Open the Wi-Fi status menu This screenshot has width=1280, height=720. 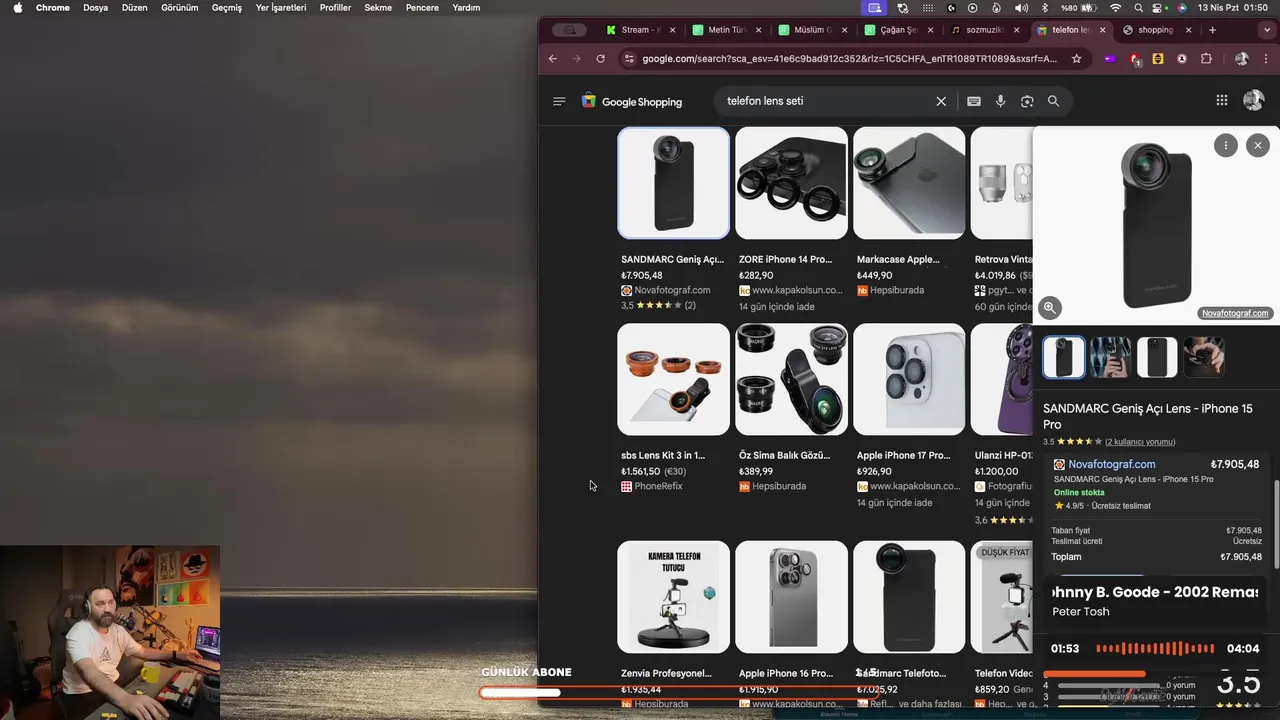(x=1115, y=7)
